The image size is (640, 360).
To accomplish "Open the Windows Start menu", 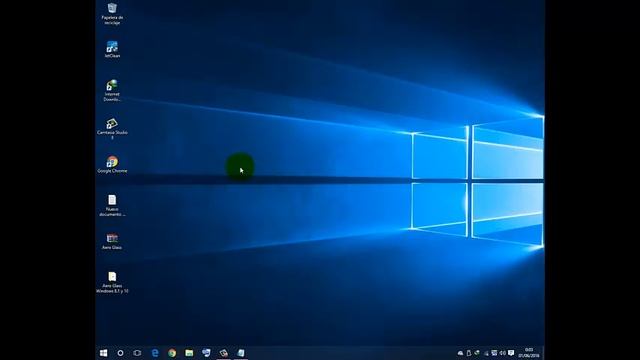I will tap(103, 353).
